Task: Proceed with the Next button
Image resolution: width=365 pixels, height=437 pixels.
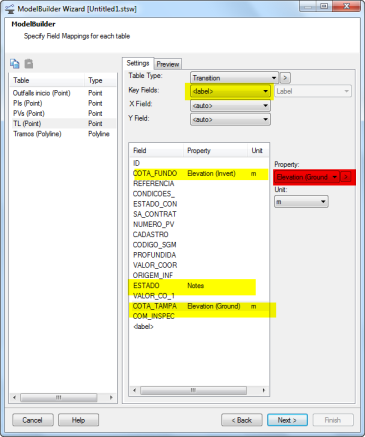Action: coord(287,420)
